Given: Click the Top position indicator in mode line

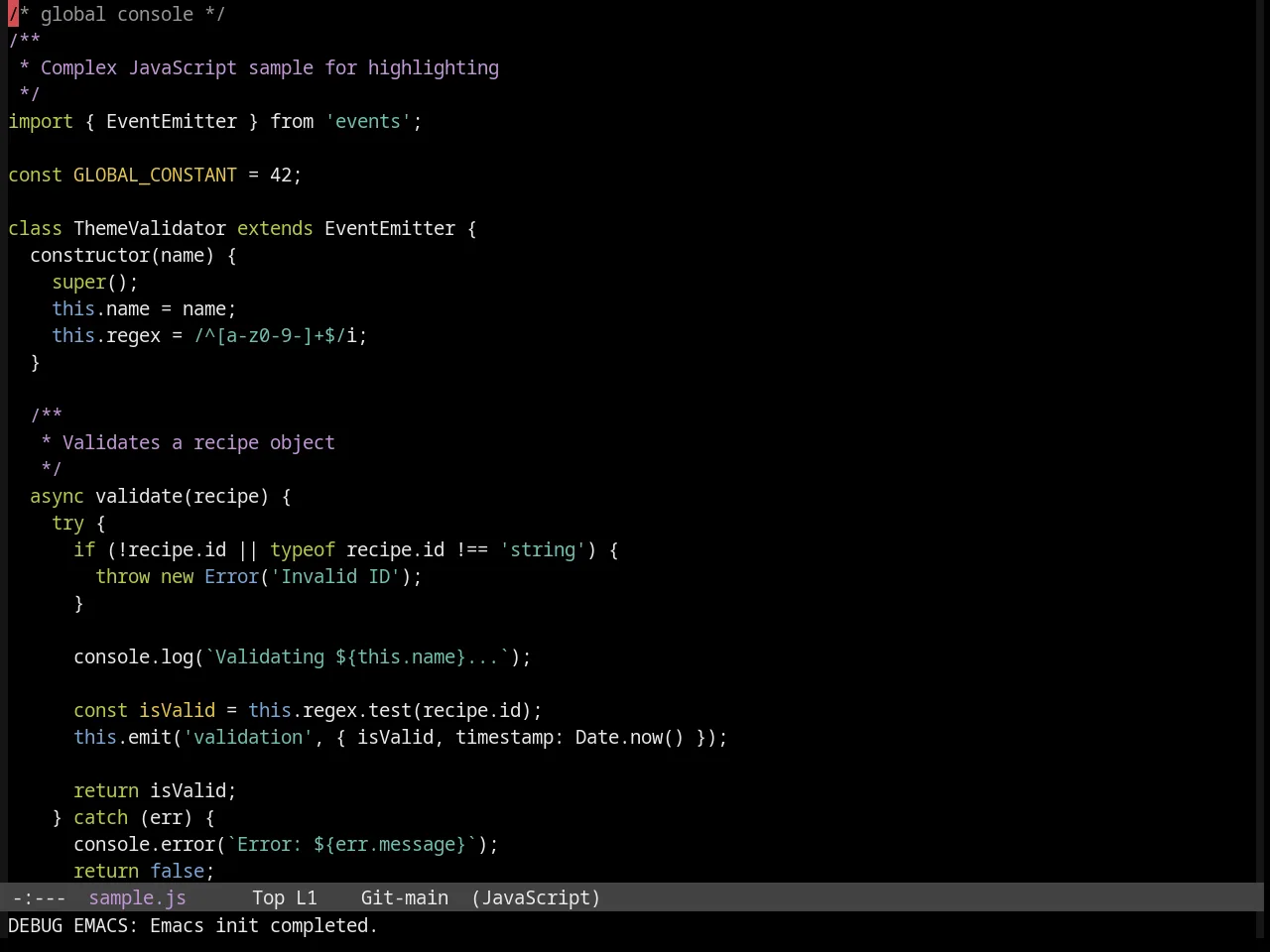Looking at the screenshot, I should click(x=268, y=897).
